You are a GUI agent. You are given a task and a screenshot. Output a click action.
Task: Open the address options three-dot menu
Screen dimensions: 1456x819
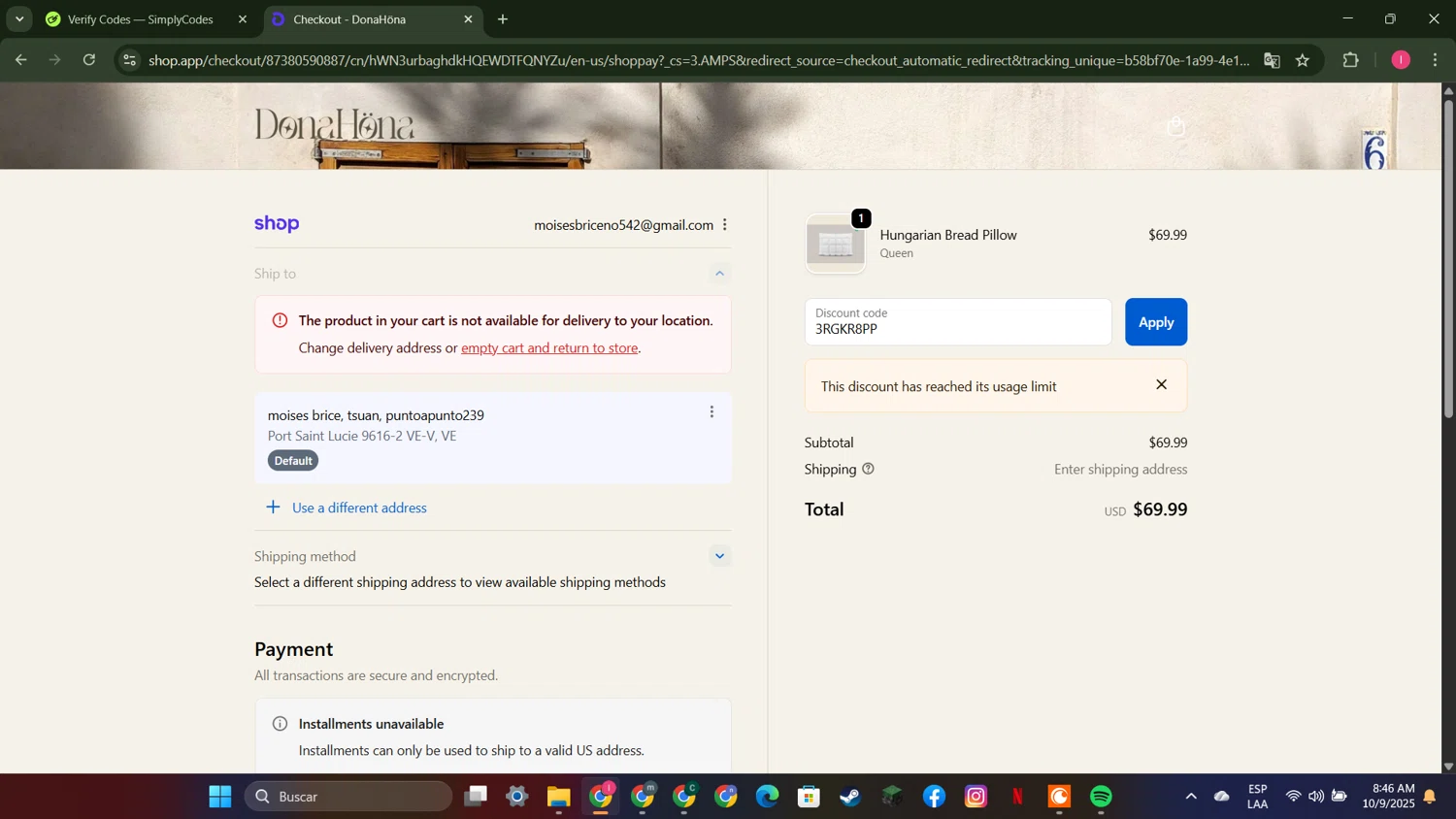pyautogui.click(x=711, y=412)
